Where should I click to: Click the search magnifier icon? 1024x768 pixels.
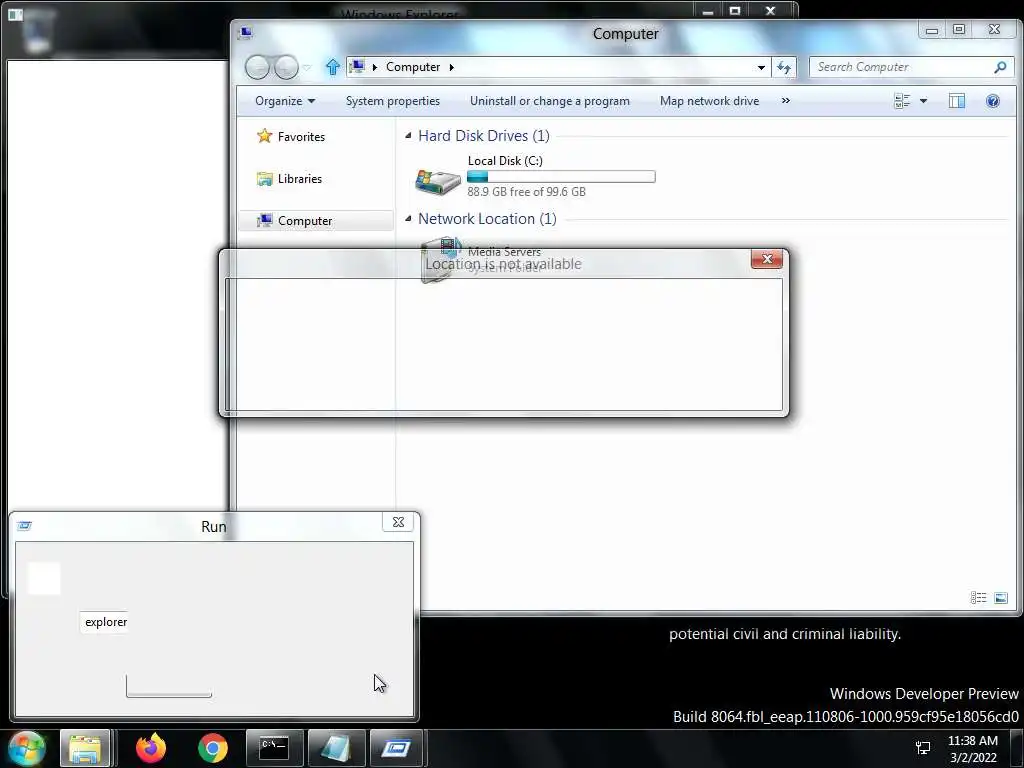tap(1000, 67)
